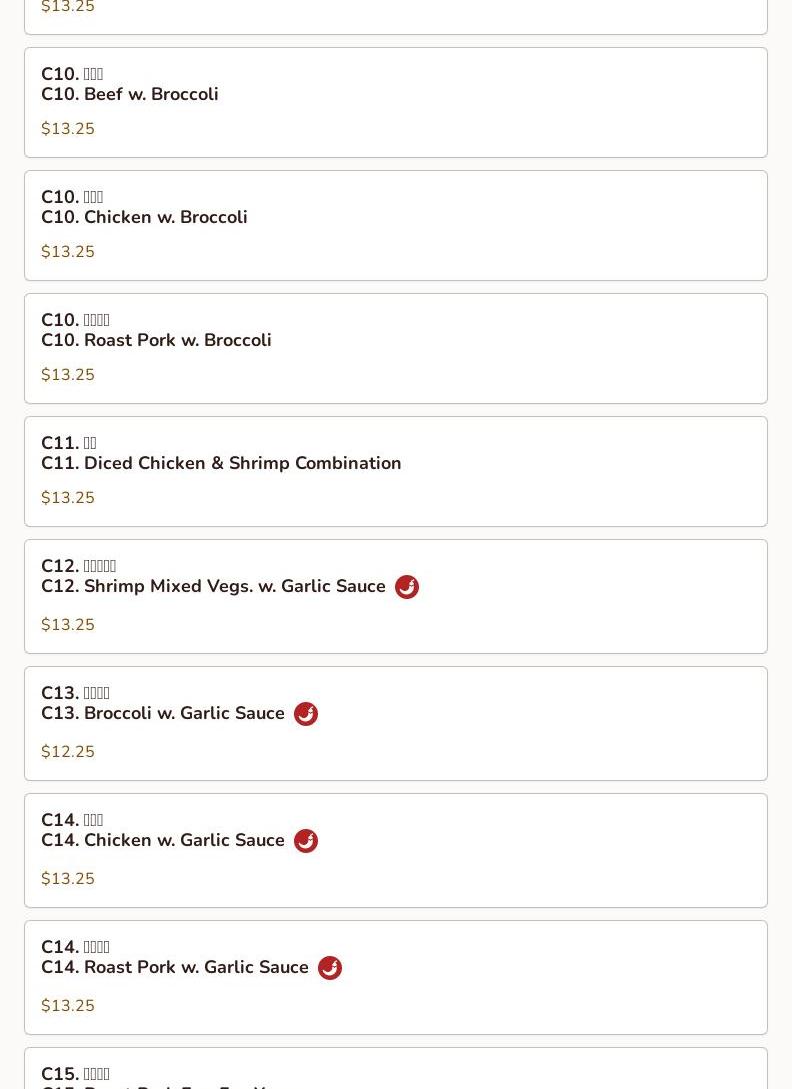
Task: Click spicy icon next to Chicken w. Garlic Sauce
Action: click(306, 841)
